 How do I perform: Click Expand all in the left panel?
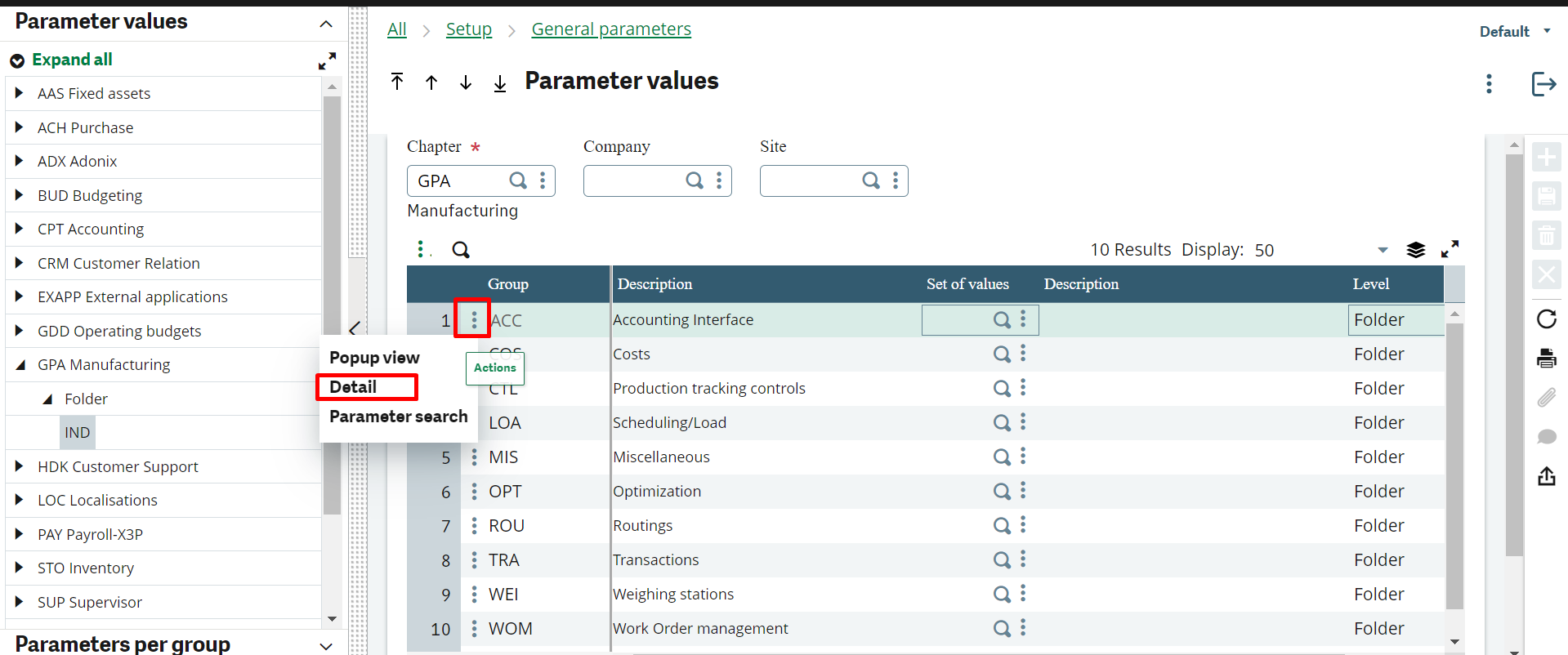coord(71,60)
